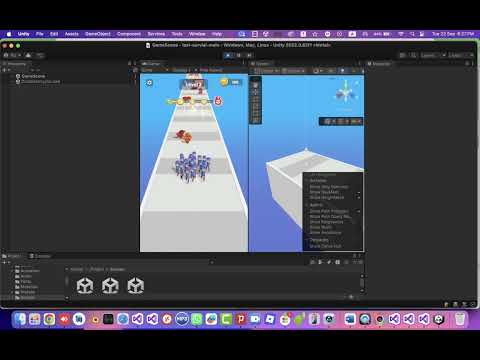The width and height of the screenshot is (480, 360).
Task: Select the Materials folder in Project tree
Action: click(29, 287)
